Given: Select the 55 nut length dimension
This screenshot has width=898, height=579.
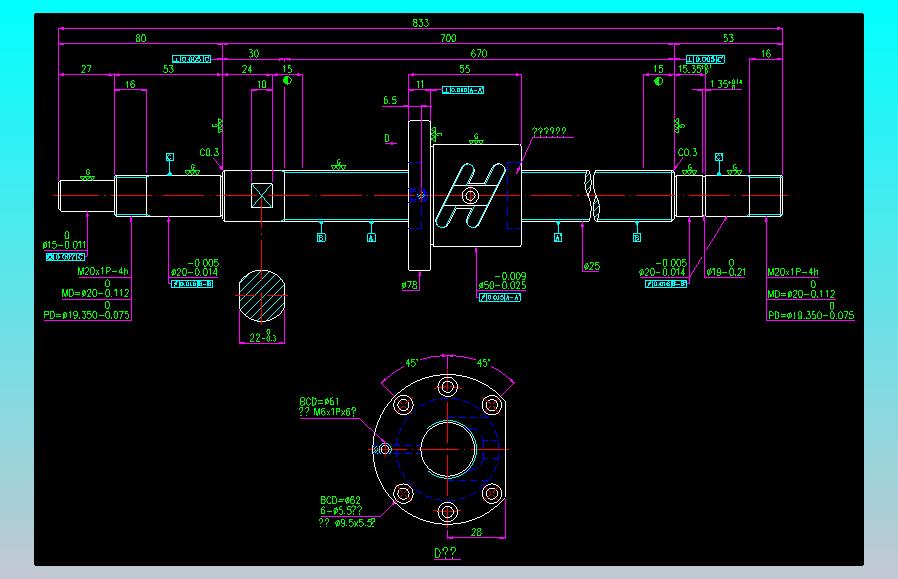Looking at the screenshot, I should pyautogui.click(x=464, y=69).
